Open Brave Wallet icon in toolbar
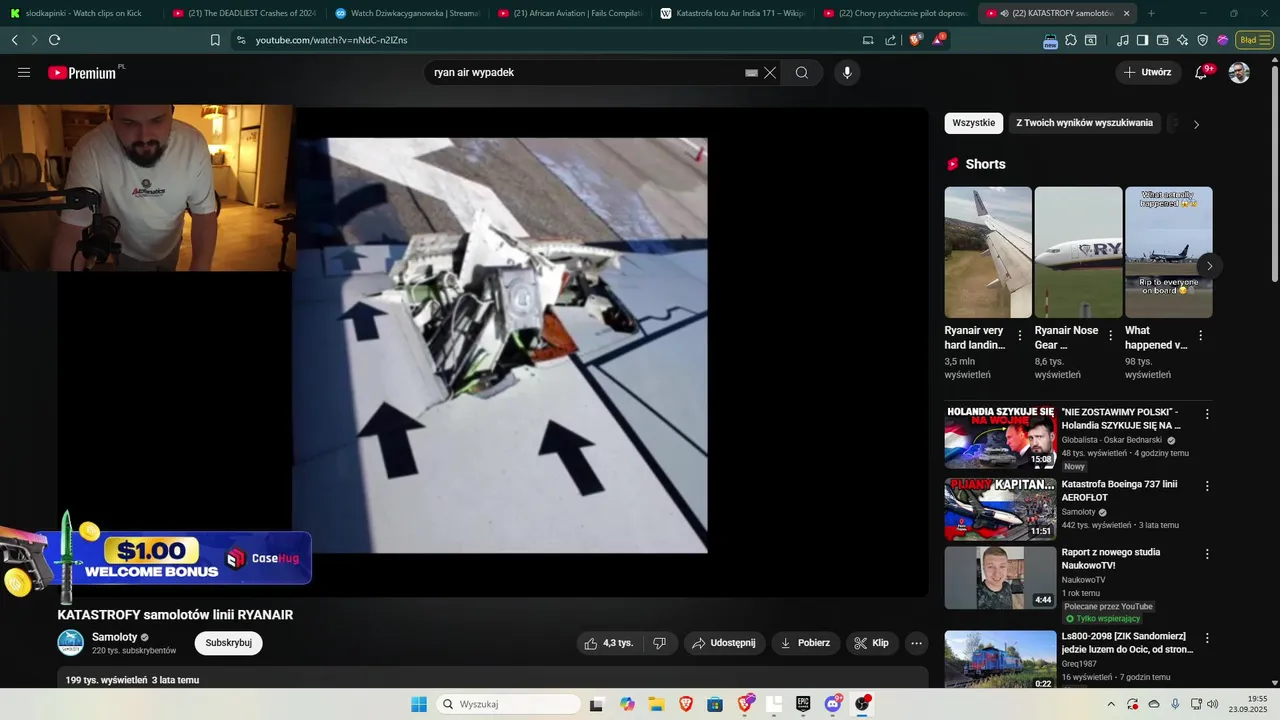This screenshot has height=720, width=1280. [x=1162, y=40]
